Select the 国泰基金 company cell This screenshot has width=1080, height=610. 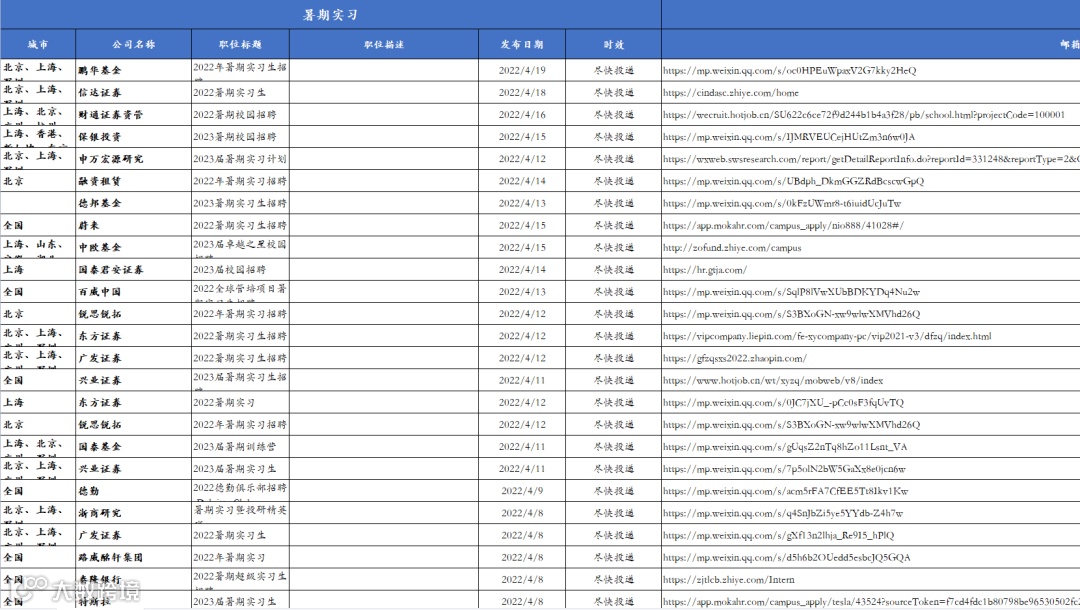point(134,447)
